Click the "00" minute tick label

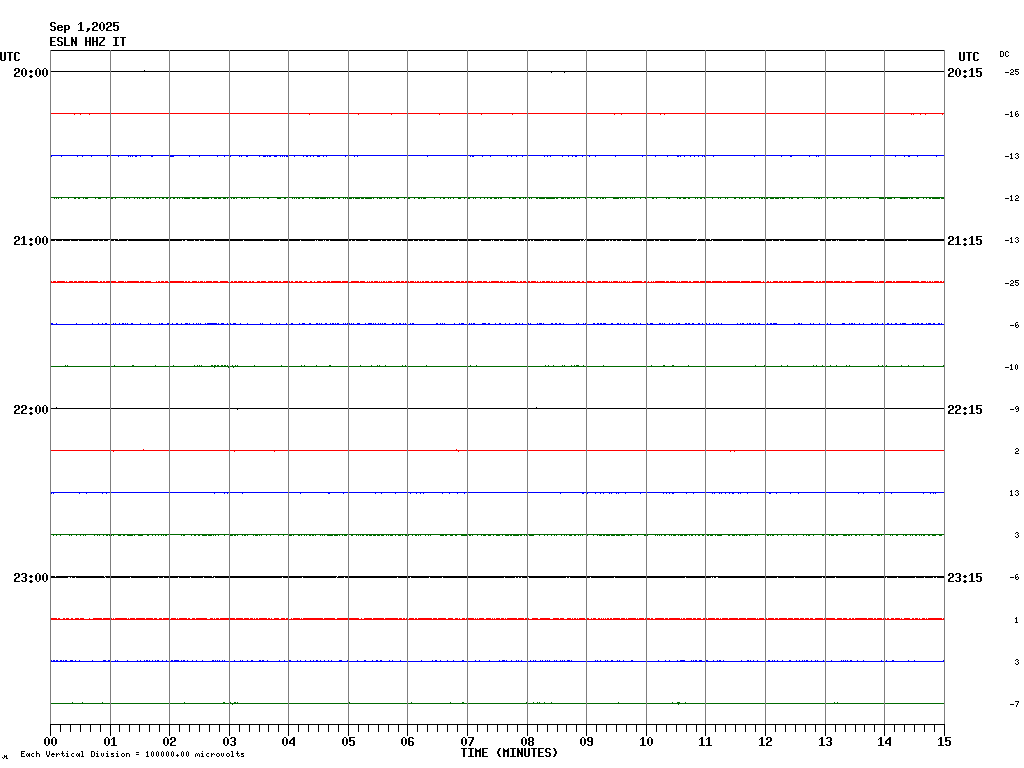50,741
